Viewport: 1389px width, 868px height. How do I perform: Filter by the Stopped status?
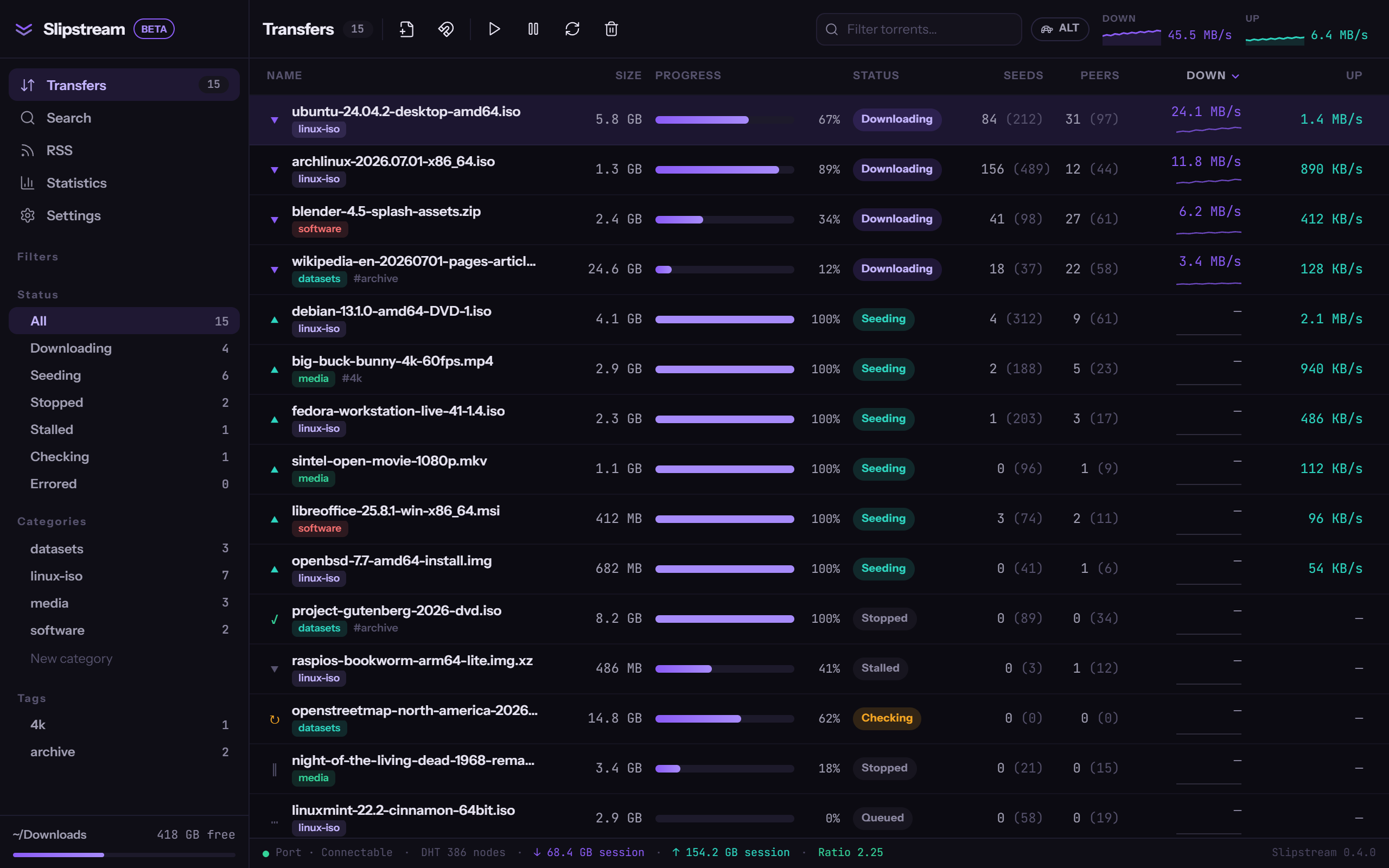[124, 403]
